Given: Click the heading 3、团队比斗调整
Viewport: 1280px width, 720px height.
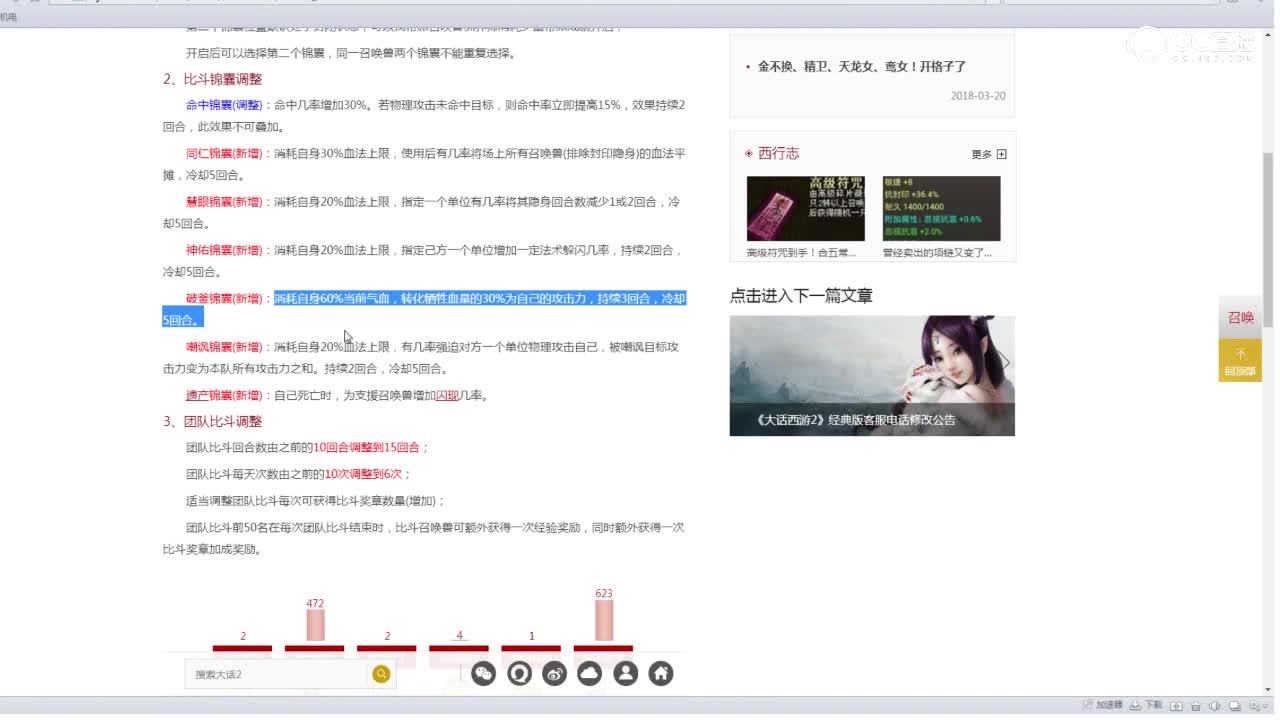Looking at the screenshot, I should [213, 421].
